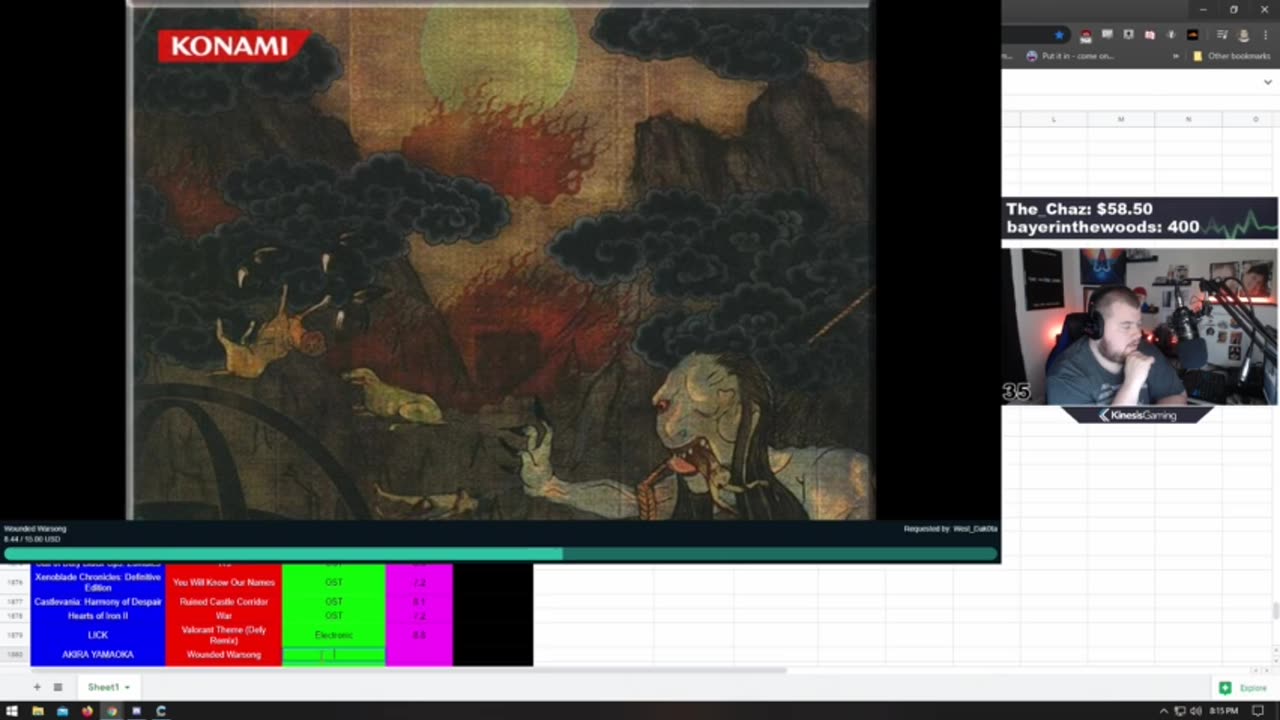Open the Sheet1 tab dropdown arrow
Screen dimensions: 1280x720
(x=127, y=687)
